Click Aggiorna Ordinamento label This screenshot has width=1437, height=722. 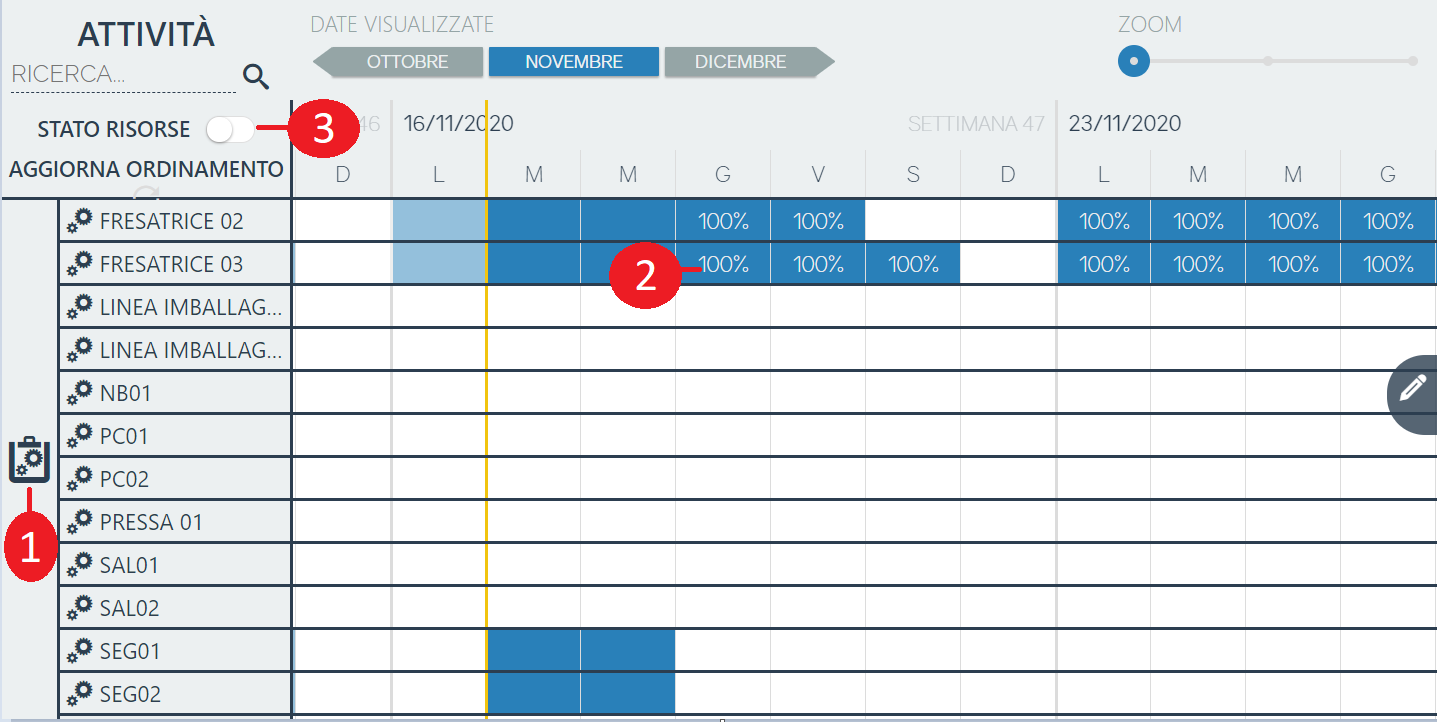pos(146,169)
